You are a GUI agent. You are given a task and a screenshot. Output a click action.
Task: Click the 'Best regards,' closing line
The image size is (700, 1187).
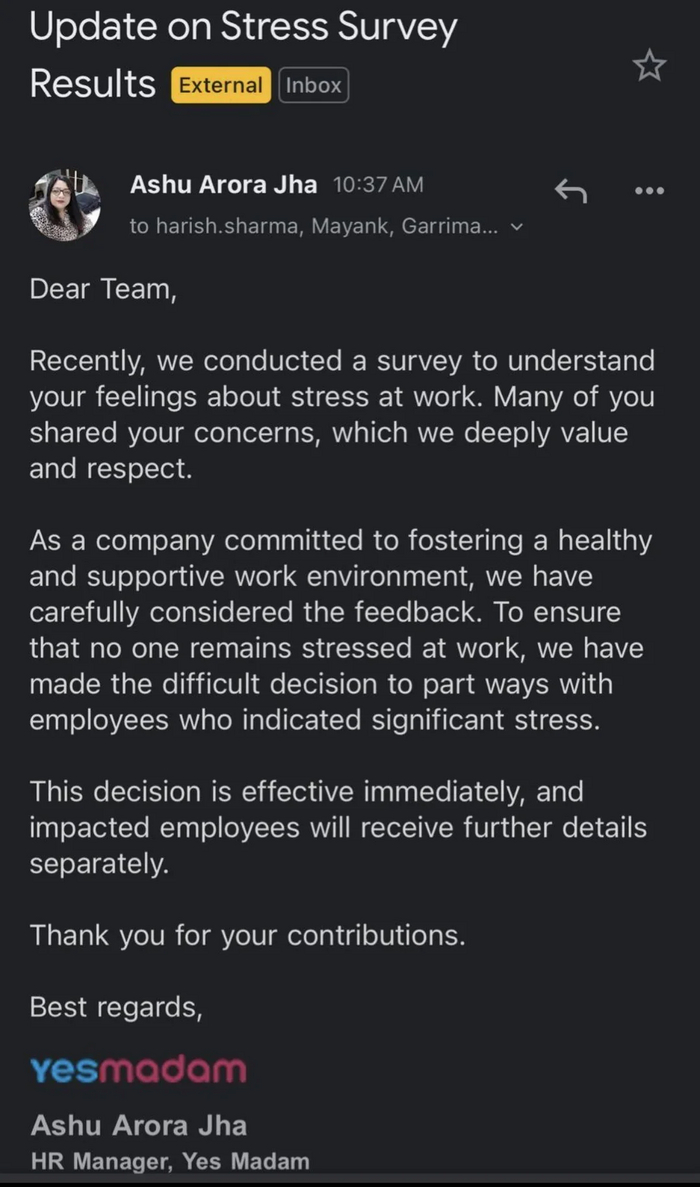point(116,1007)
